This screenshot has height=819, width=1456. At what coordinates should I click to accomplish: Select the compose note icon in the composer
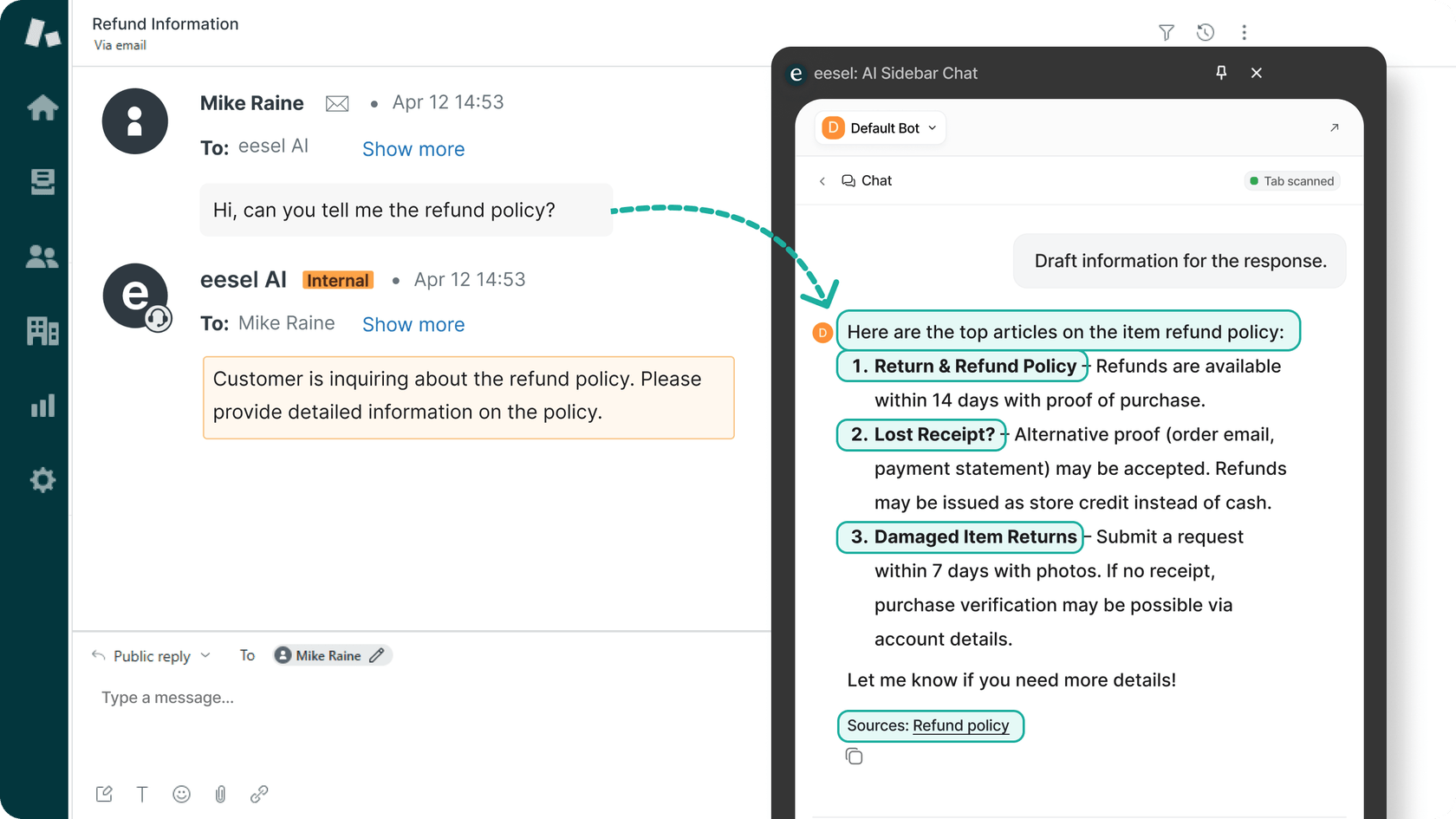click(104, 794)
